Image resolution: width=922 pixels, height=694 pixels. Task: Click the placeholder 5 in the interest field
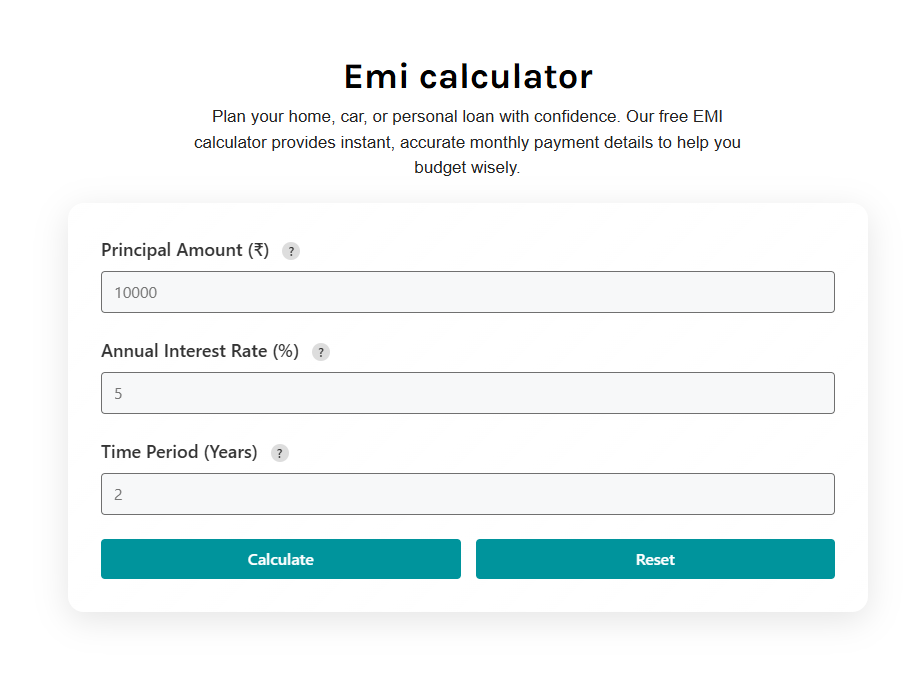coord(118,394)
